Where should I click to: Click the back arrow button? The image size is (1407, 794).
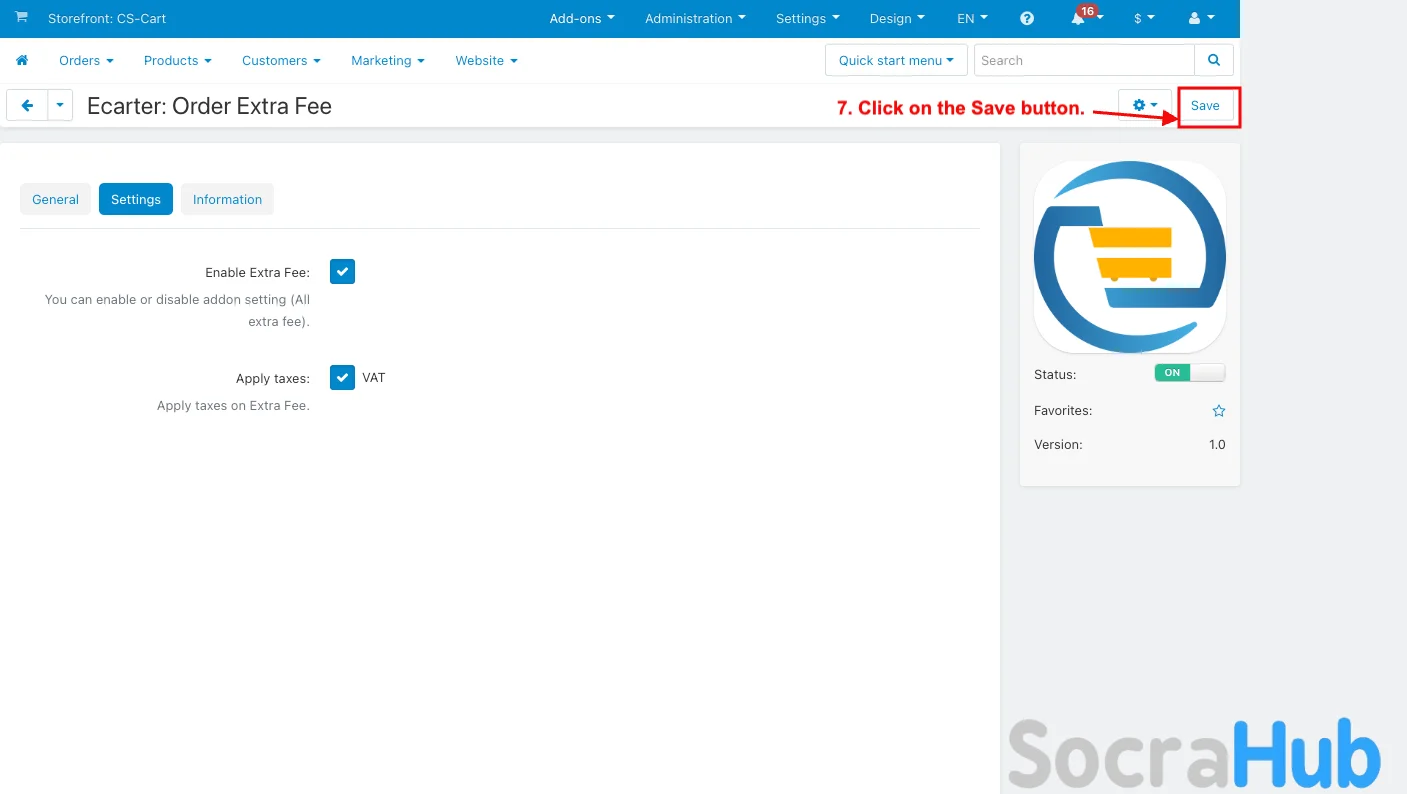(x=27, y=105)
